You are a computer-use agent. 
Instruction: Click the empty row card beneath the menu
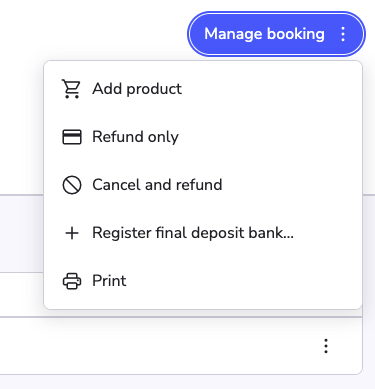click(x=180, y=346)
